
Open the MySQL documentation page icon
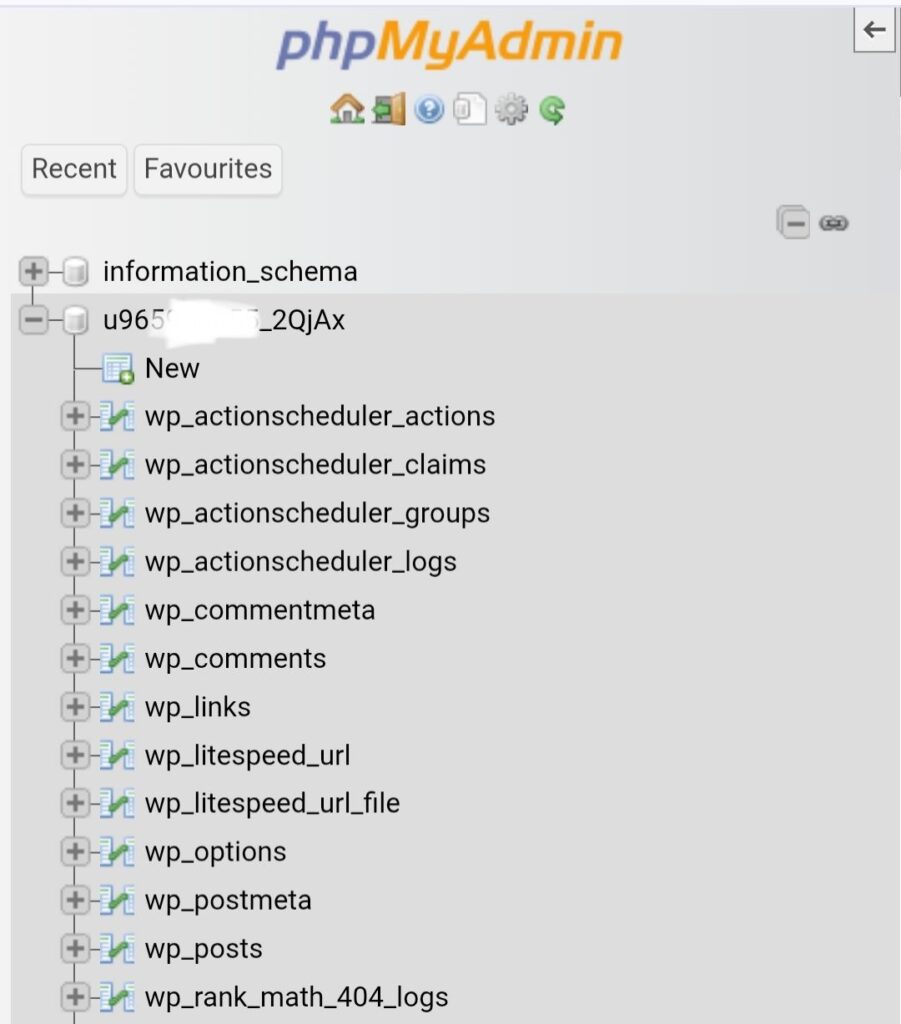(x=469, y=109)
